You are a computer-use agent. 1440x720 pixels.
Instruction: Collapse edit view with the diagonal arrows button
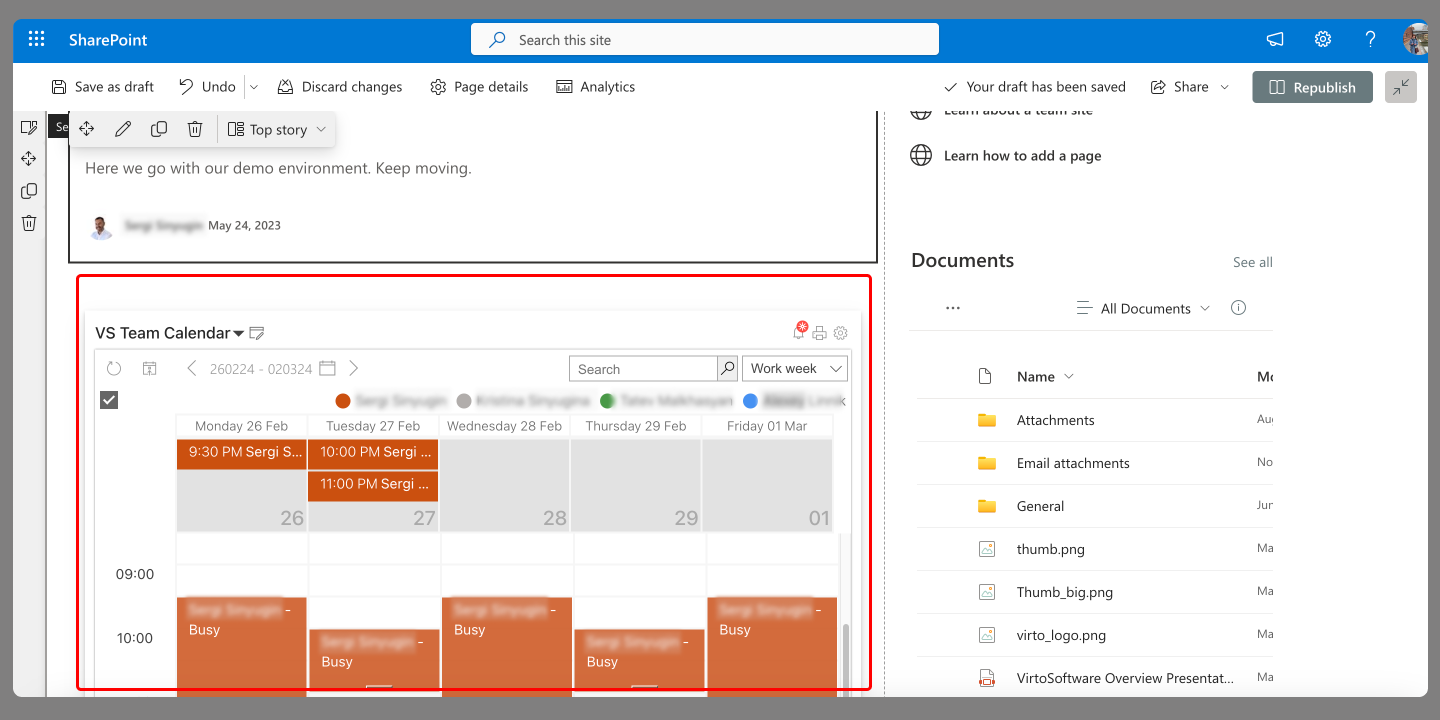click(1401, 87)
